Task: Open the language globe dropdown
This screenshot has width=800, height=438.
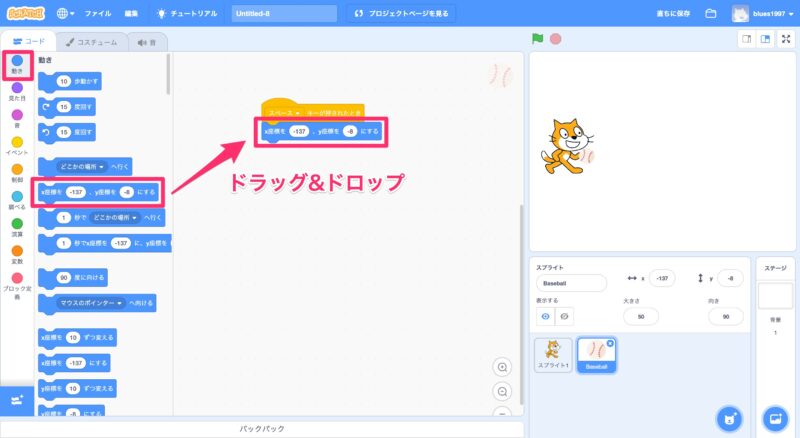Action: 66,14
